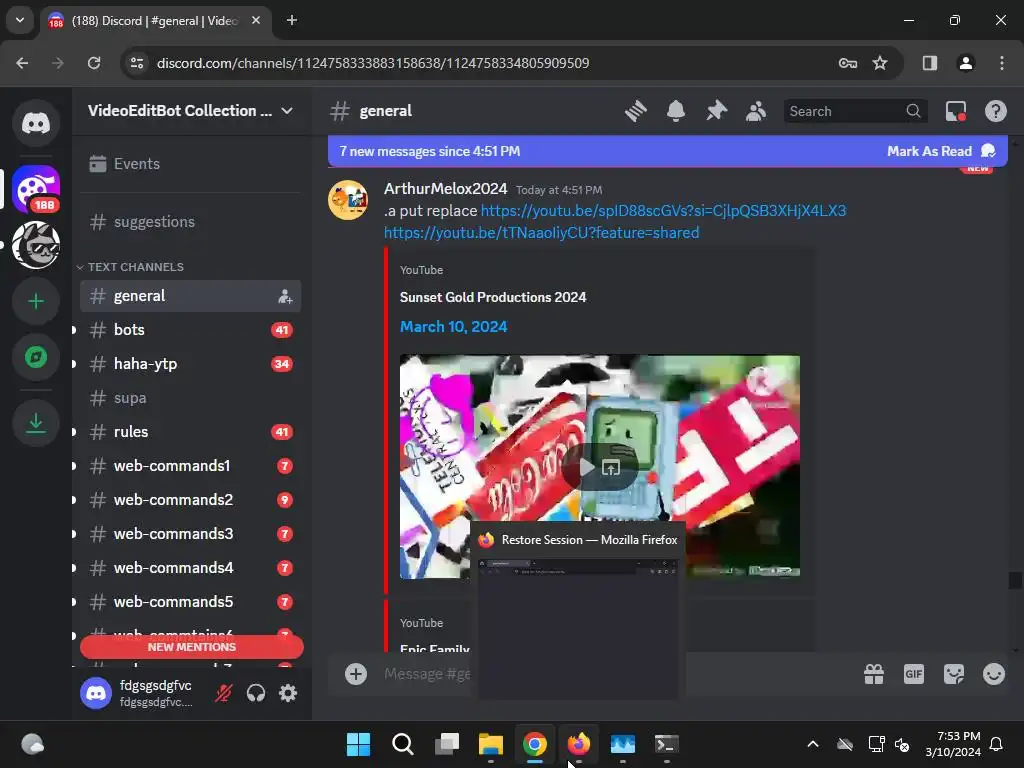Open Events in channel sidebar
The width and height of the screenshot is (1024, 768).
[x=190, y=164]
